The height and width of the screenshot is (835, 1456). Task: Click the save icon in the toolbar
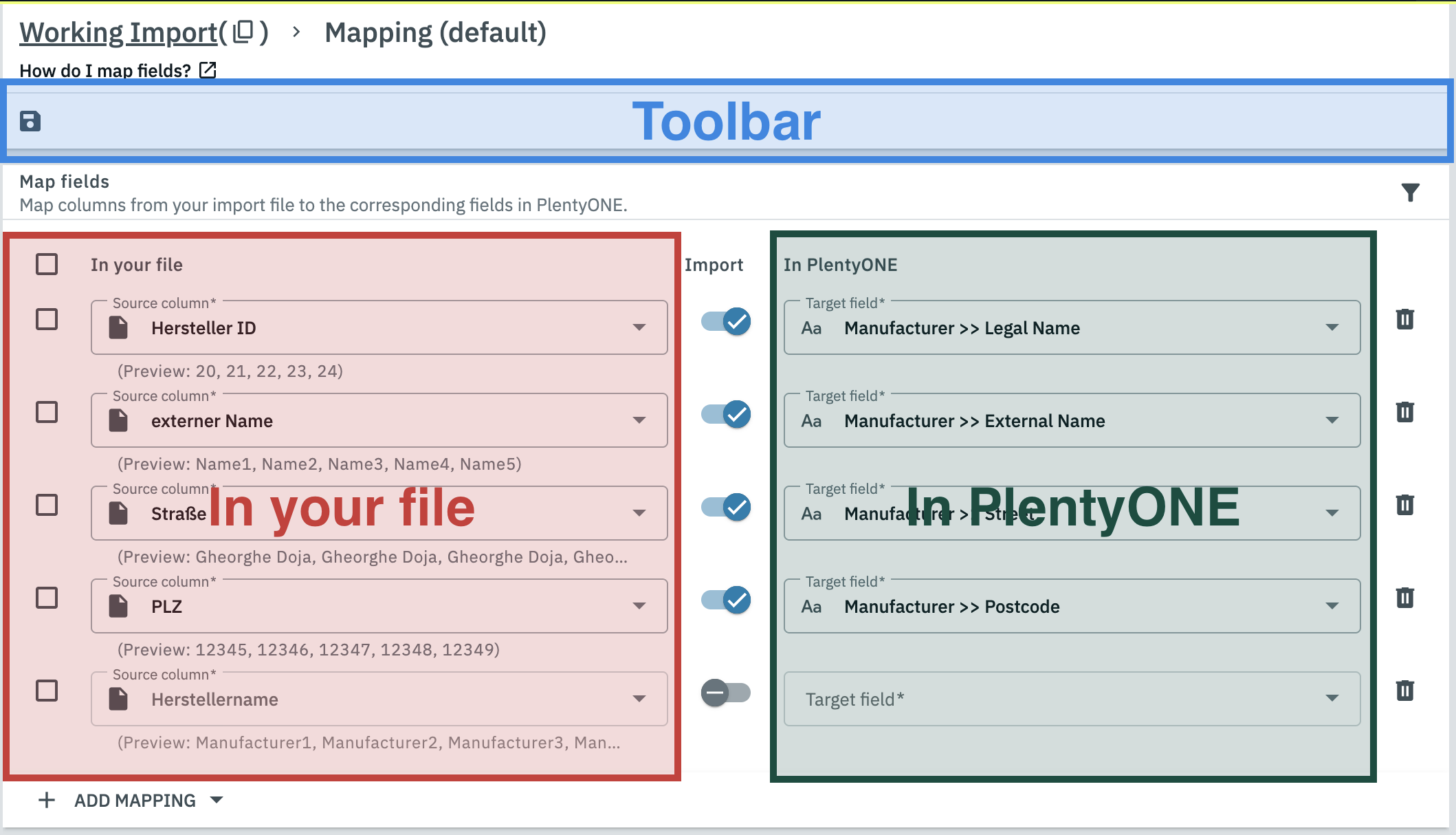point(30,120)
